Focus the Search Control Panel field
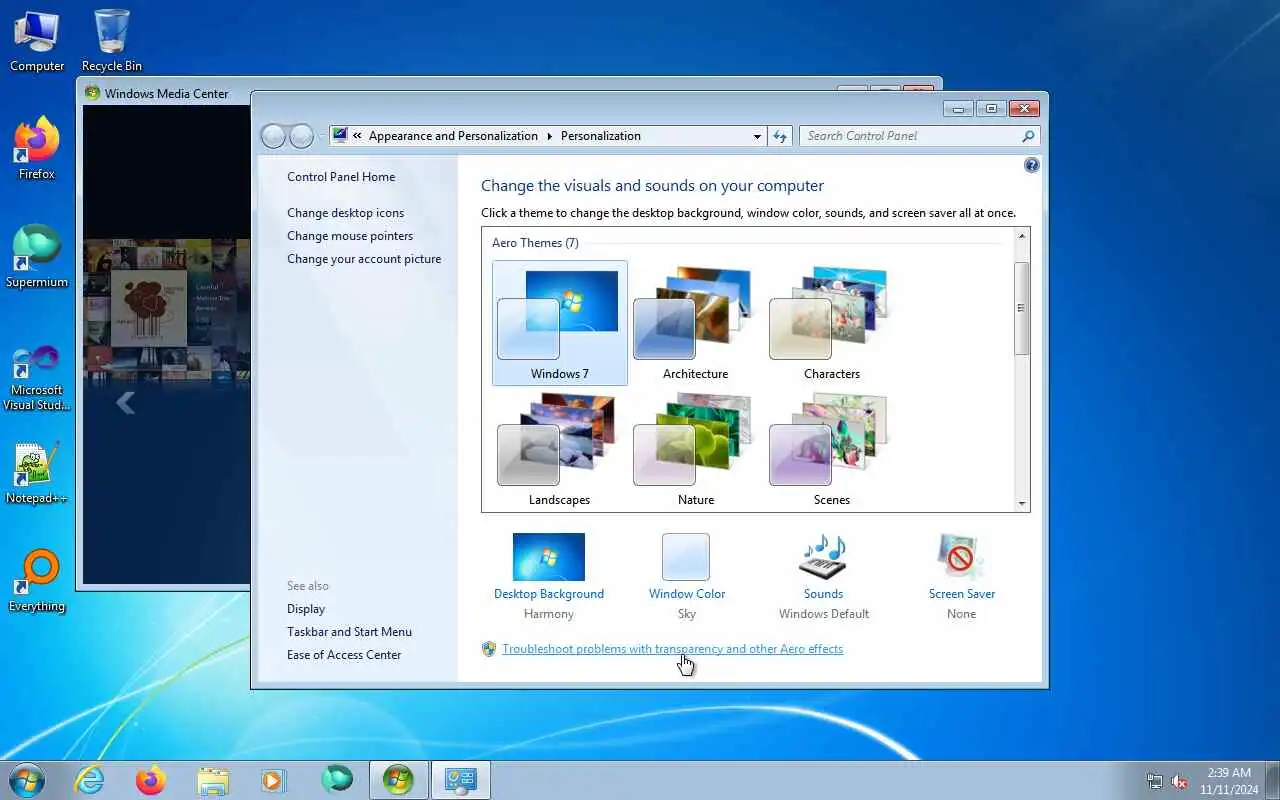The image size is (1280, 800). pos(920,136)
